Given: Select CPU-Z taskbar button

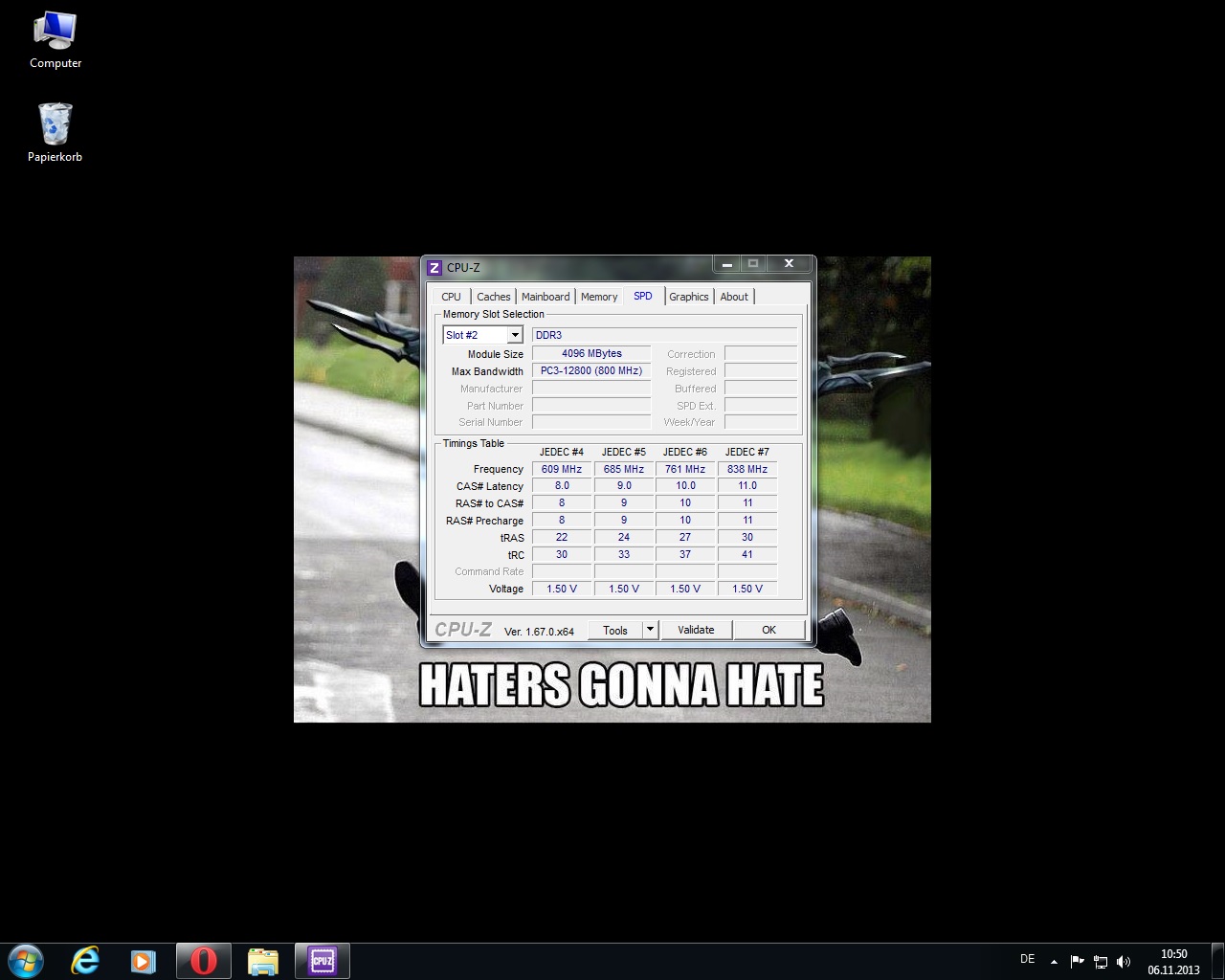Looking at the screenshot, I should pos(323,961).
